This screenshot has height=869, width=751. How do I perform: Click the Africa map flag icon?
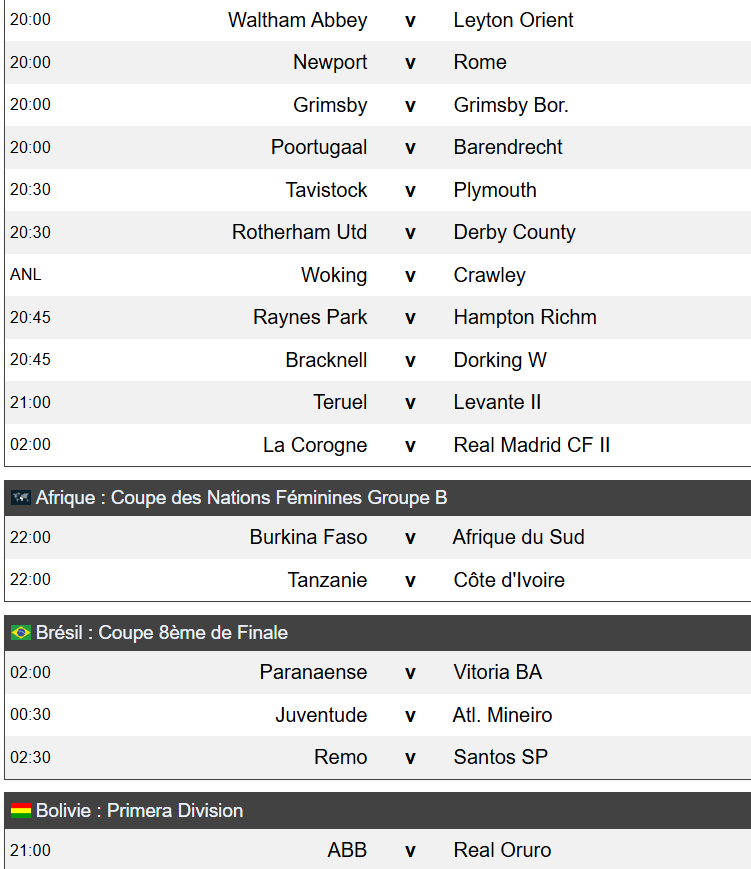click(x=21, y=498)
